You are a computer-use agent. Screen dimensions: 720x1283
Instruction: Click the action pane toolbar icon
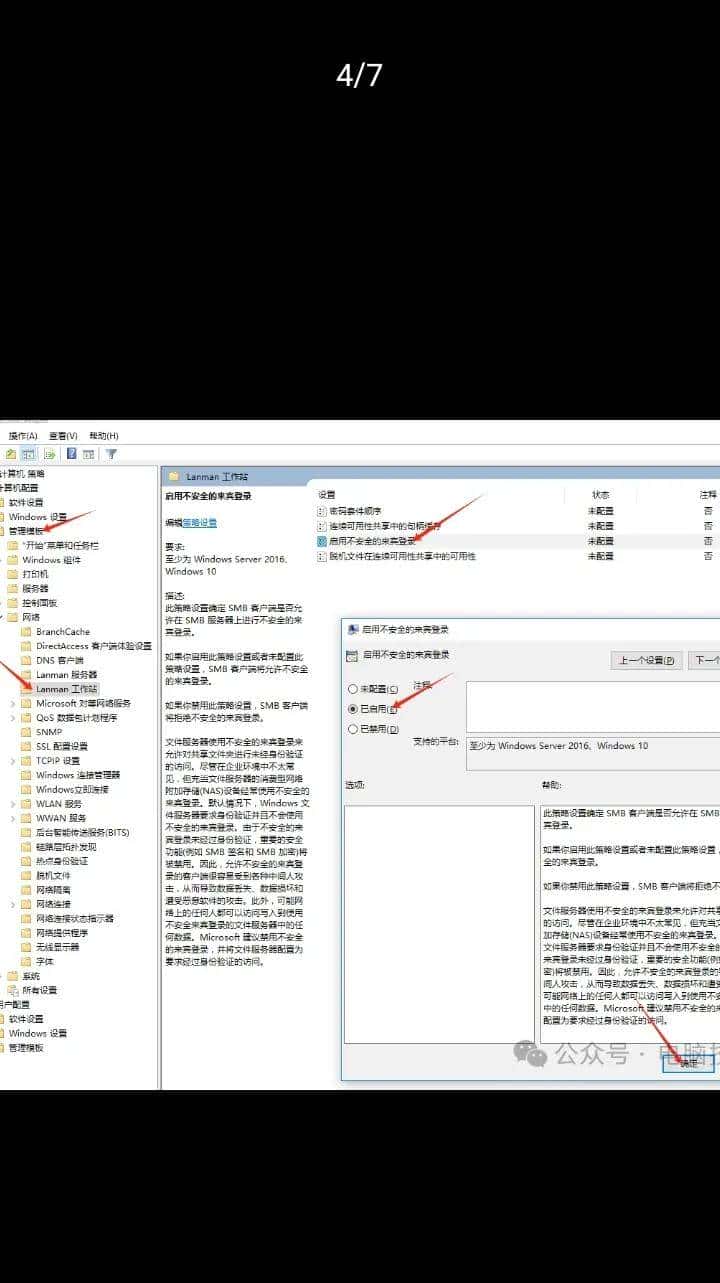pos(88,454)
